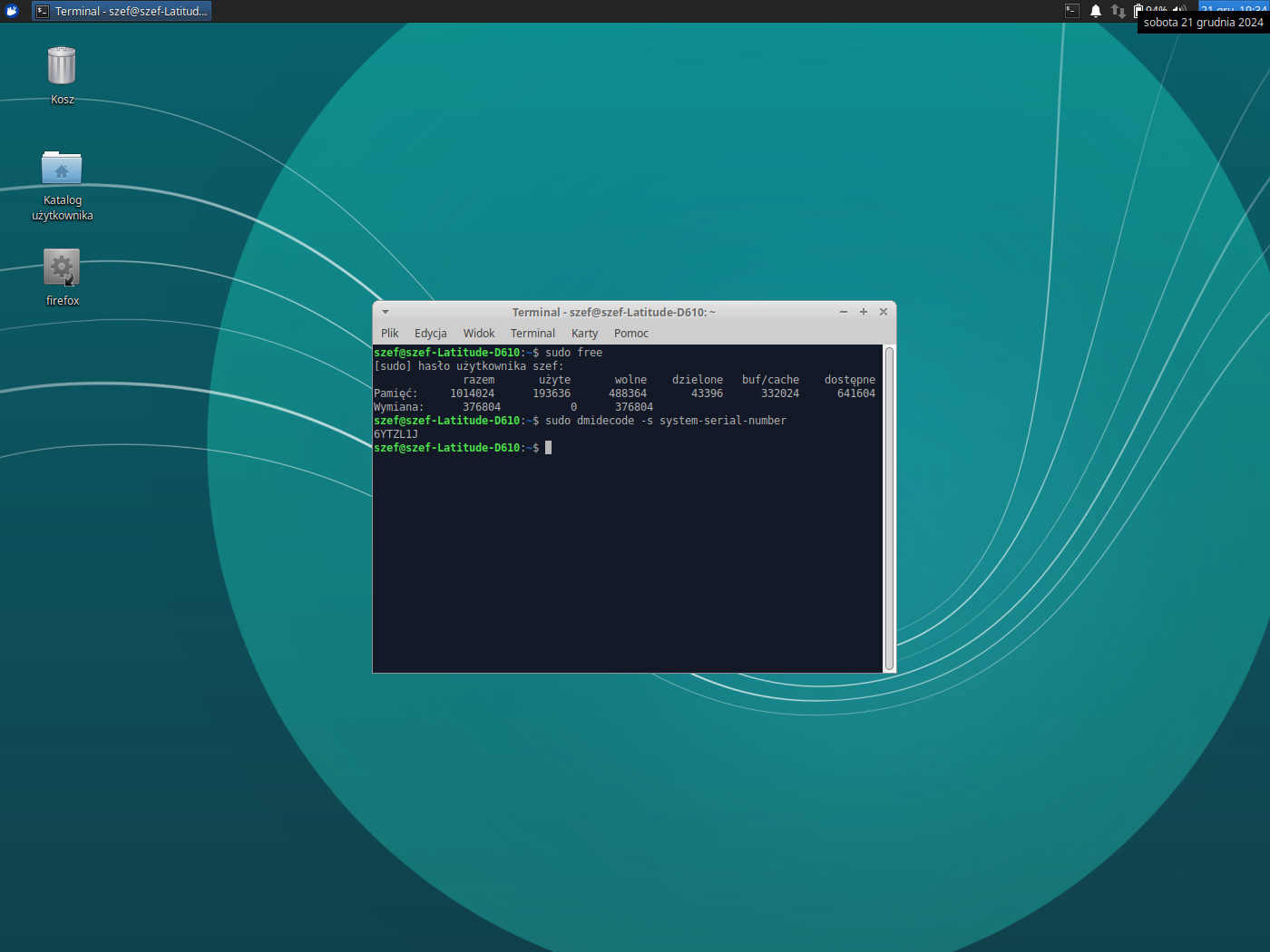The image size is (1270, 952).
Task: Click the terminal tray icon in top panel
Action: coord(1072,11)
